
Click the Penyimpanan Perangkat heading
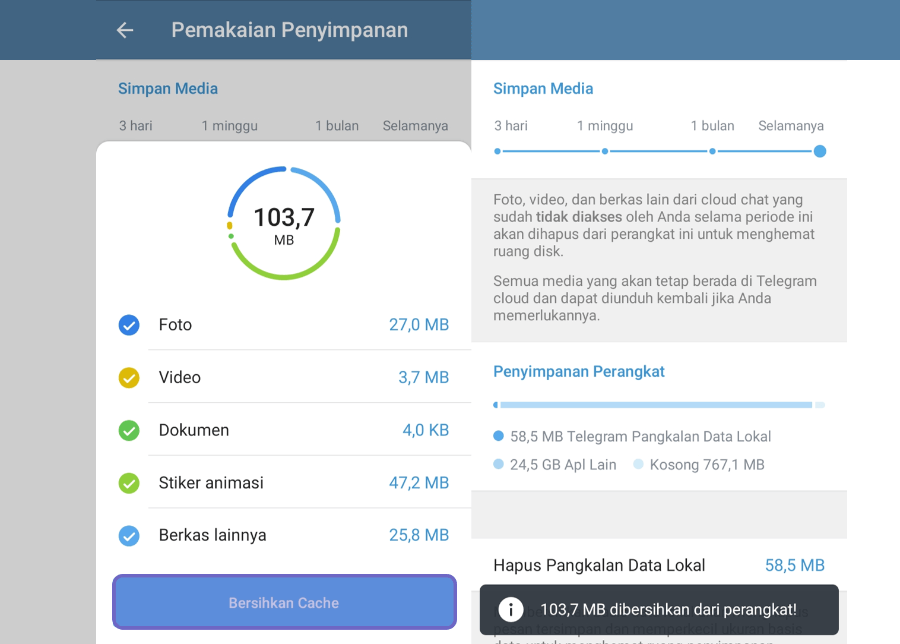pos(579,372)
